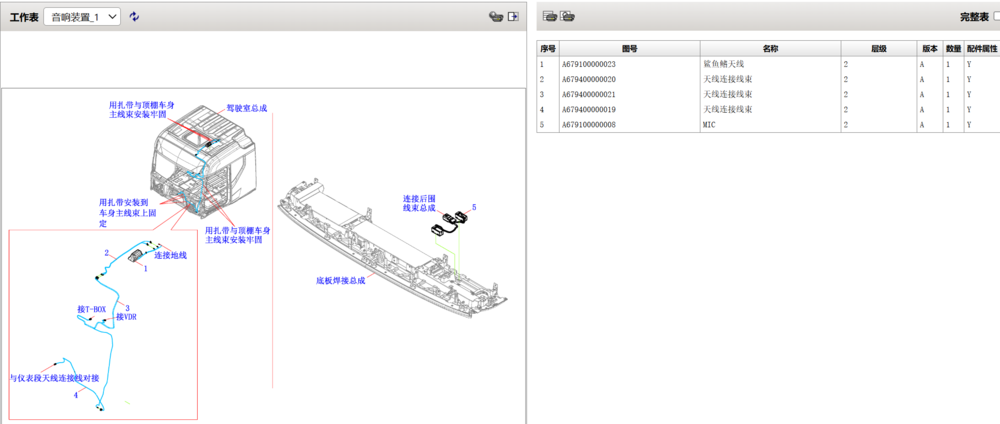This screenshot has height=424, width=1000.
Task: Click callout number 5 on the diagram
Action: point(474,208)
